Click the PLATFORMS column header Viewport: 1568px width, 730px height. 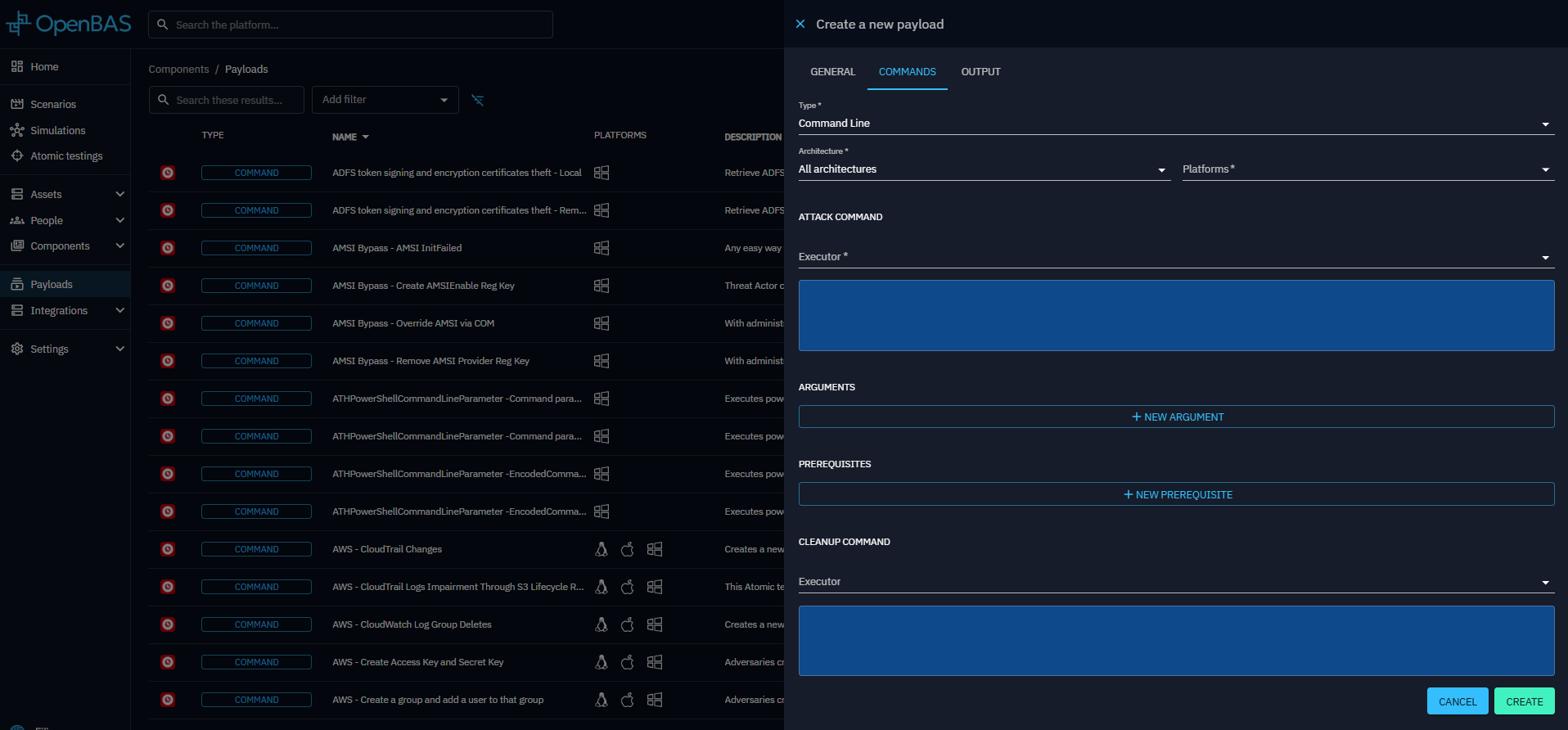620,135
